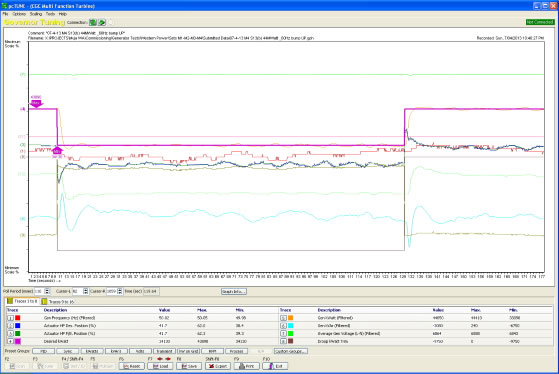559x374 pixels.
Task: Select the third preset group button, right of Sync
Action: click(x=92, y=351)
